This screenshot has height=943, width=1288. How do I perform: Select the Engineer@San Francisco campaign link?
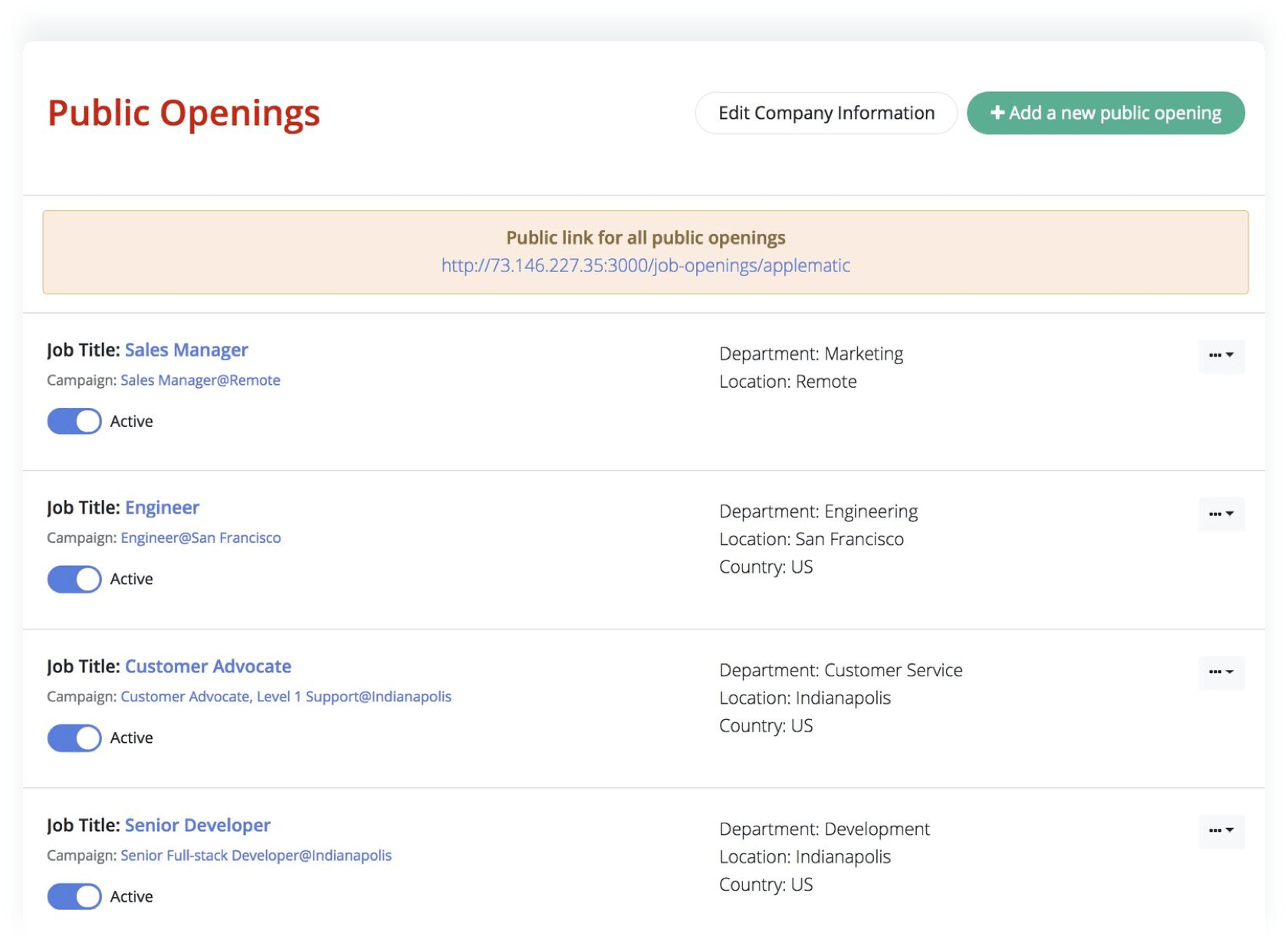point(201,537)
